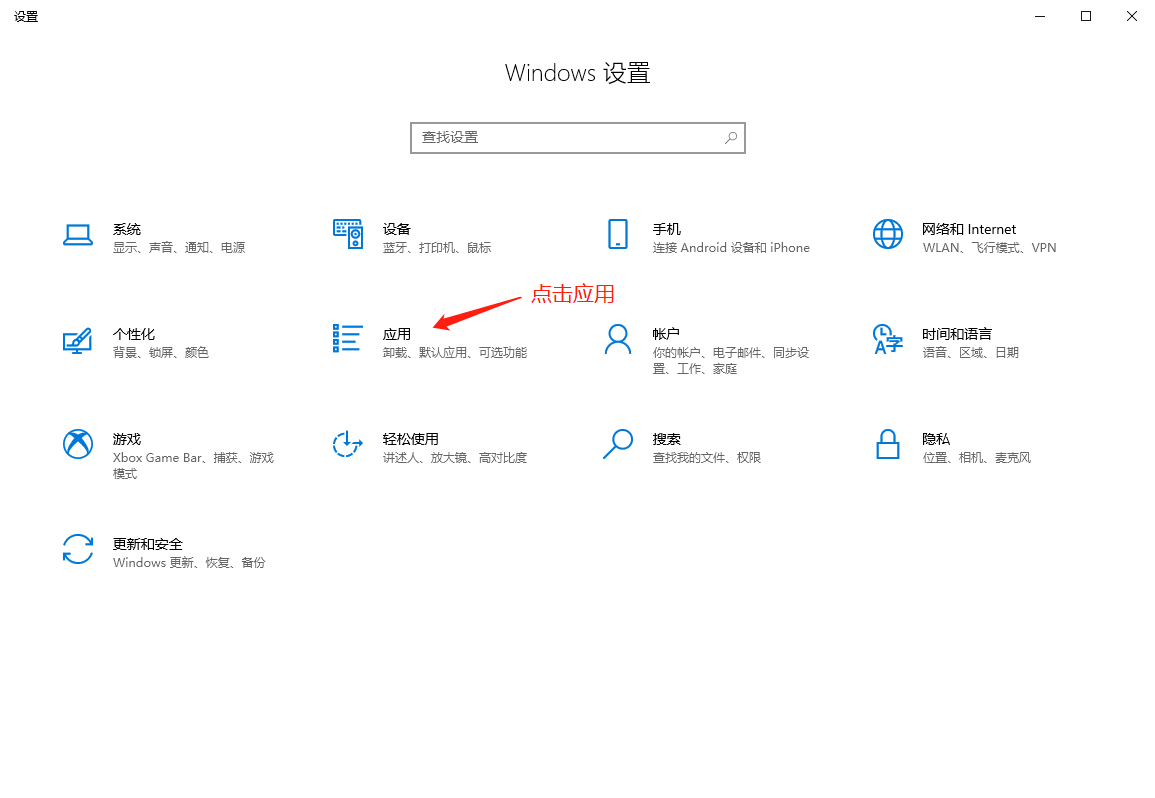Click text WLAN、飞行模式、VPN
The height and width of the screenshot is (798, 1155).
pos(989,248)
